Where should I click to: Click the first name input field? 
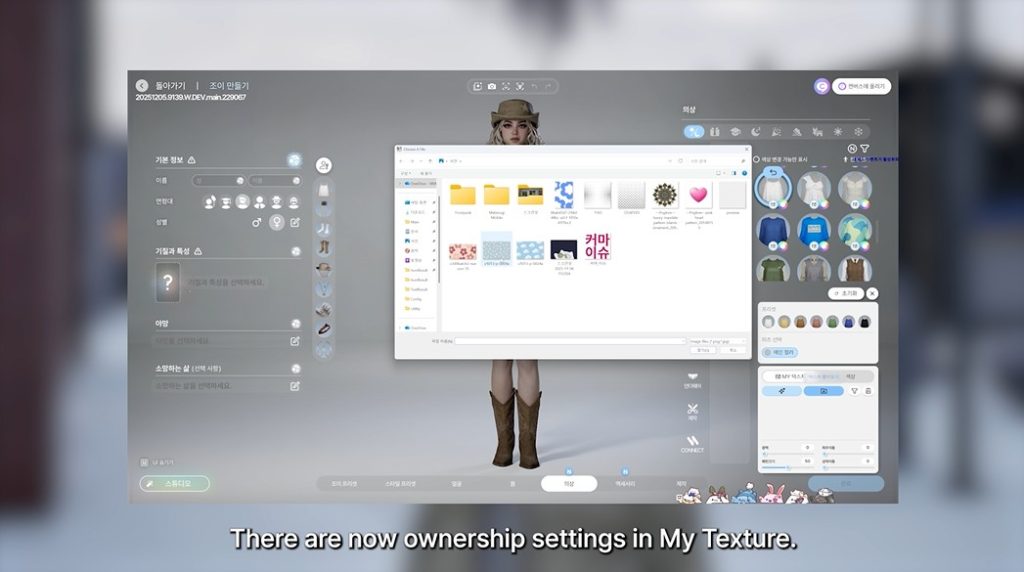pyautogui.click(x=218, y=181)
